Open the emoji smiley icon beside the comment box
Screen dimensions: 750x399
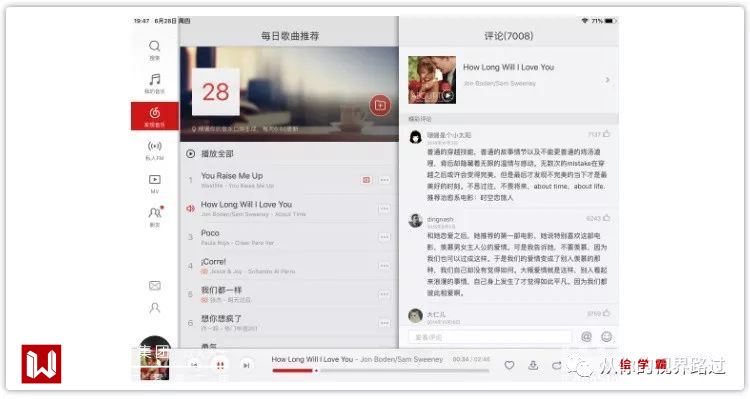coord(607,337)
